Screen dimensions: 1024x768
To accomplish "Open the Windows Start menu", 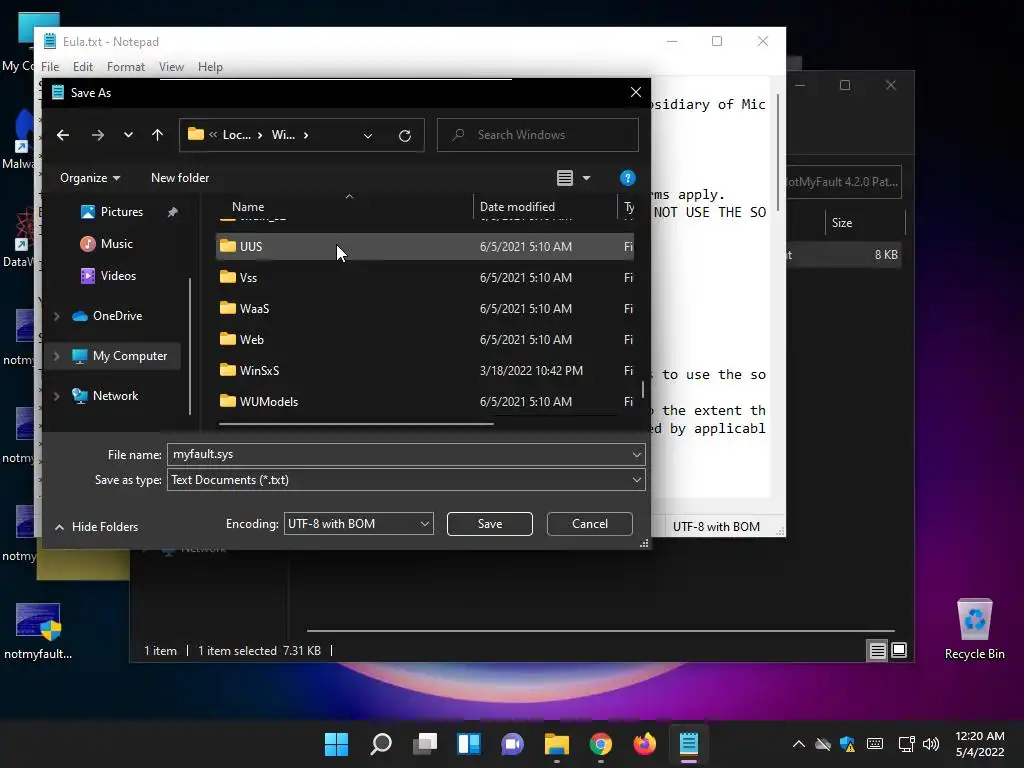I will tap(337, 744).
